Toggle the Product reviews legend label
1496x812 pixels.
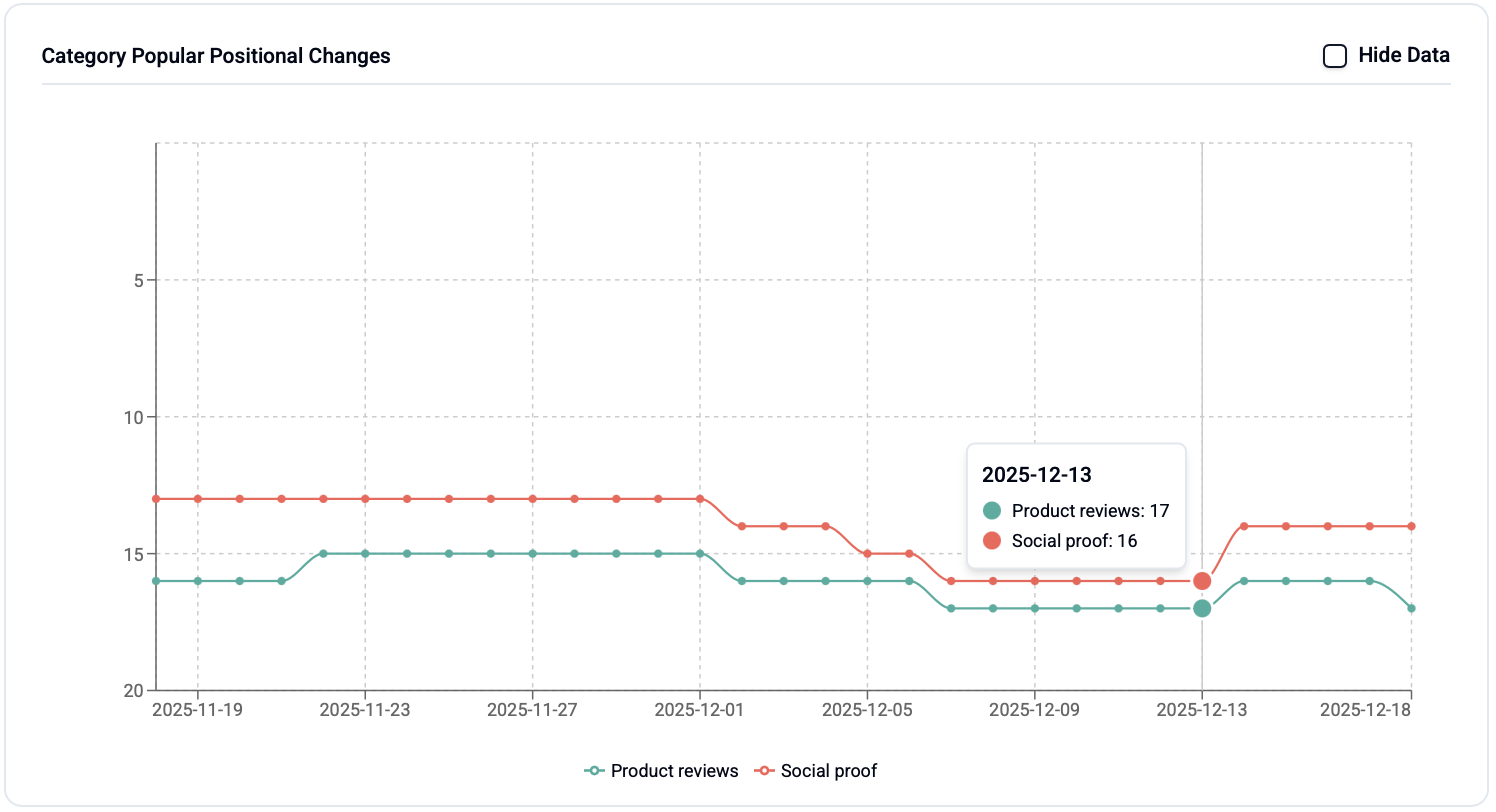click(x=674, y=771)
